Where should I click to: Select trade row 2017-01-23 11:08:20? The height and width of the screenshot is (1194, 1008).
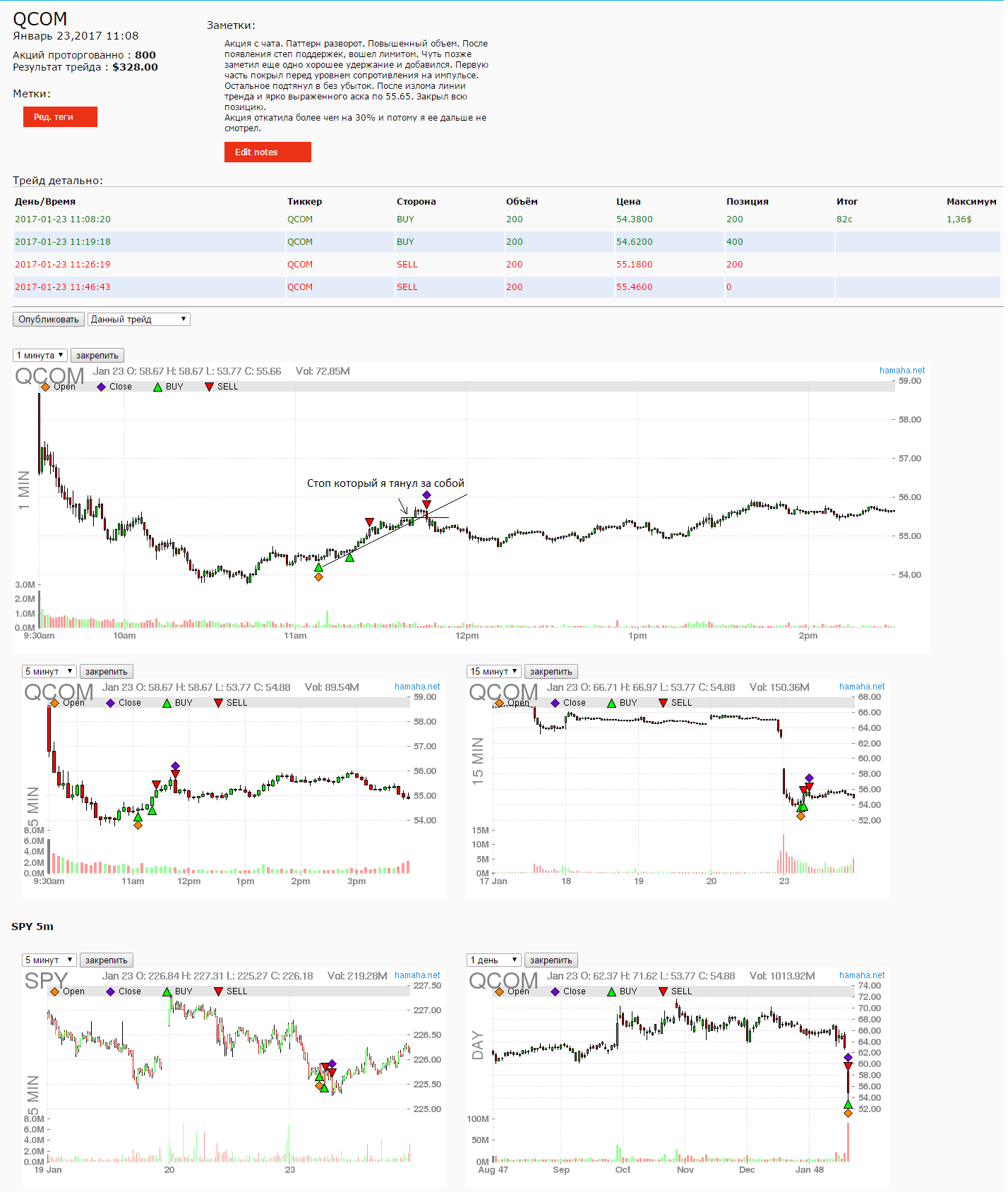(x=507, y=219)
